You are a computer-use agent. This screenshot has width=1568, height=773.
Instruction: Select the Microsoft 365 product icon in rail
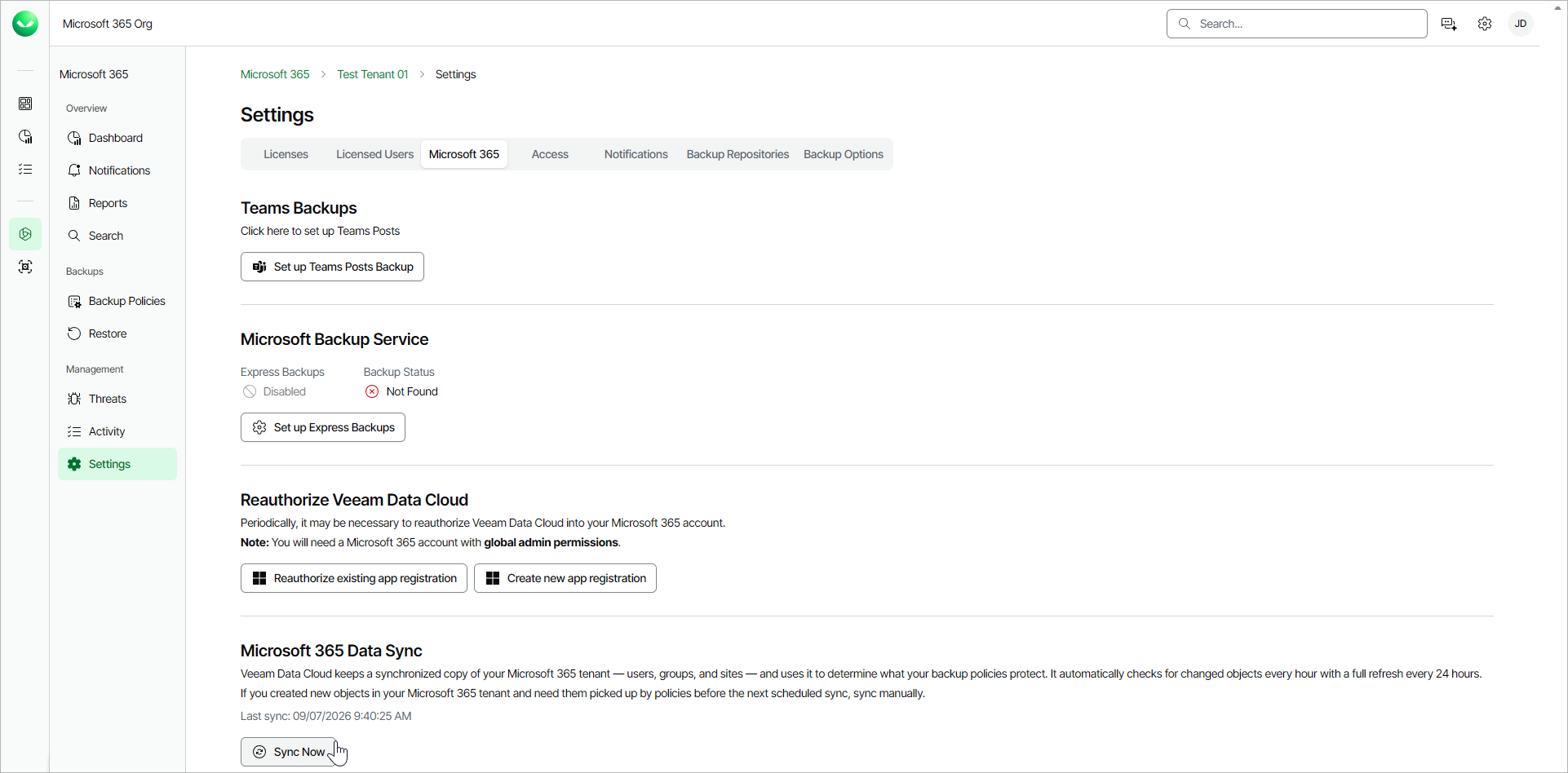(25, 234)
